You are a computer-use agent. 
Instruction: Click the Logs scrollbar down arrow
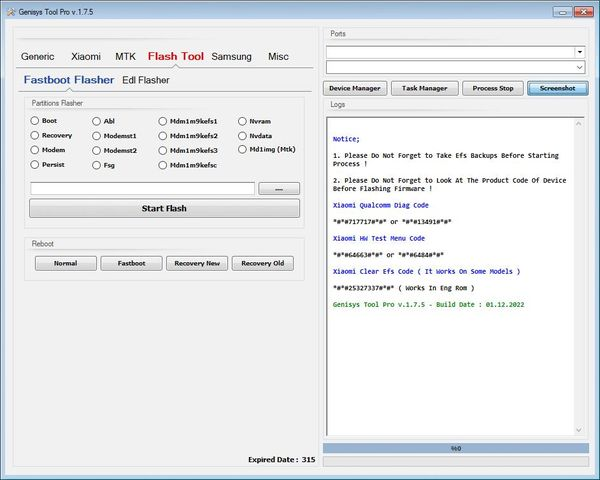point(579,430)
